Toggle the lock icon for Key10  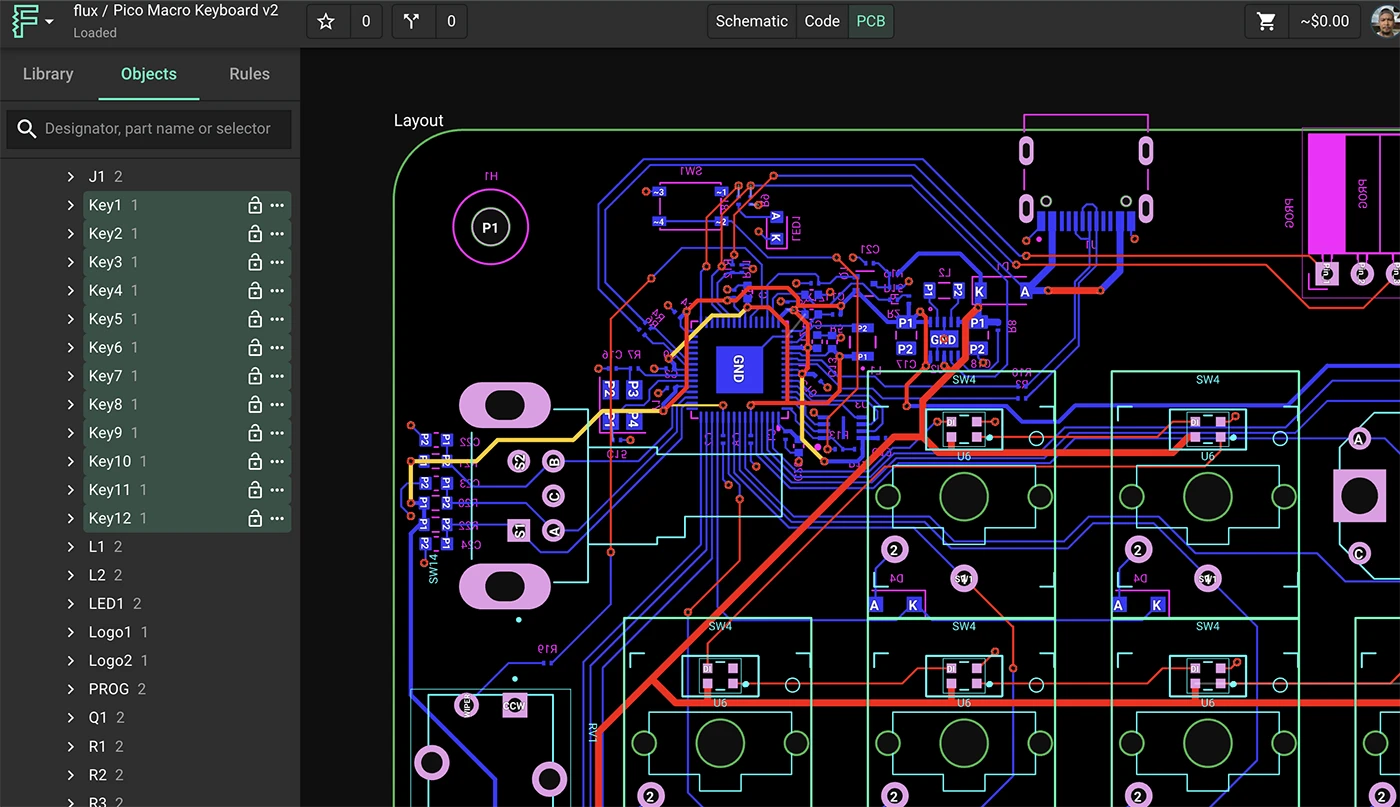255,461
